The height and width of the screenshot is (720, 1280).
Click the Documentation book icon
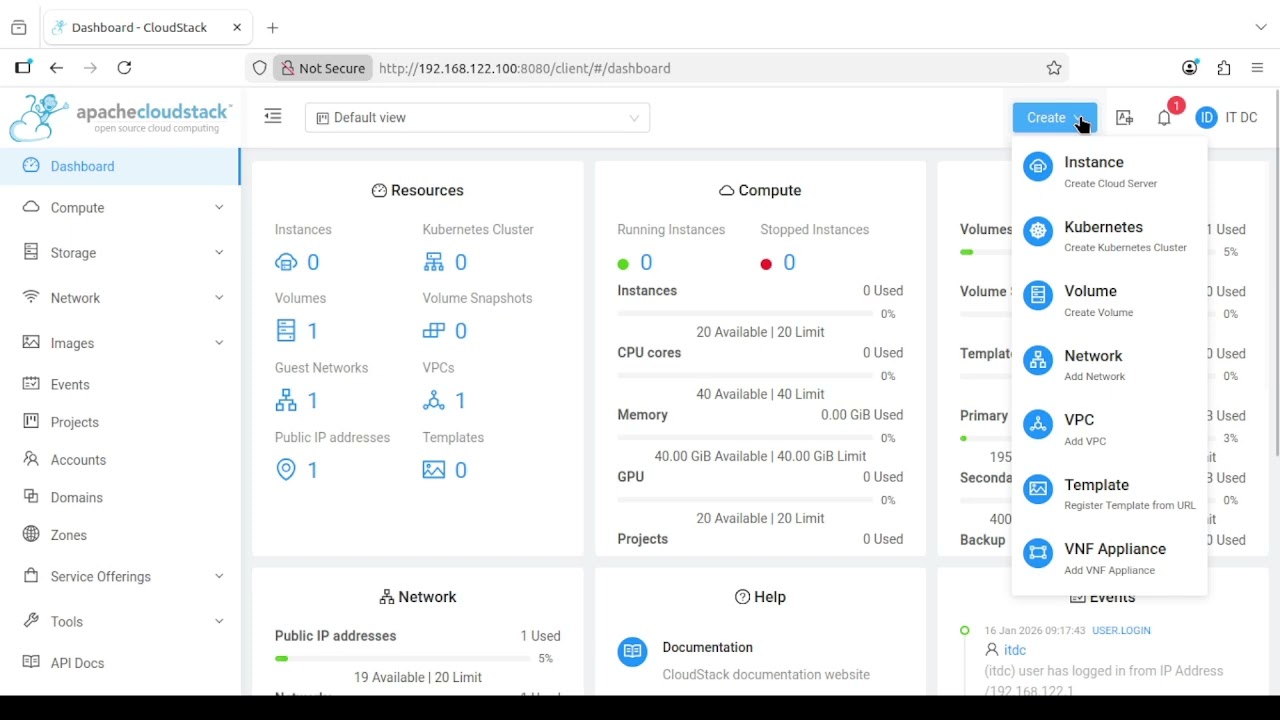[632, 652]
